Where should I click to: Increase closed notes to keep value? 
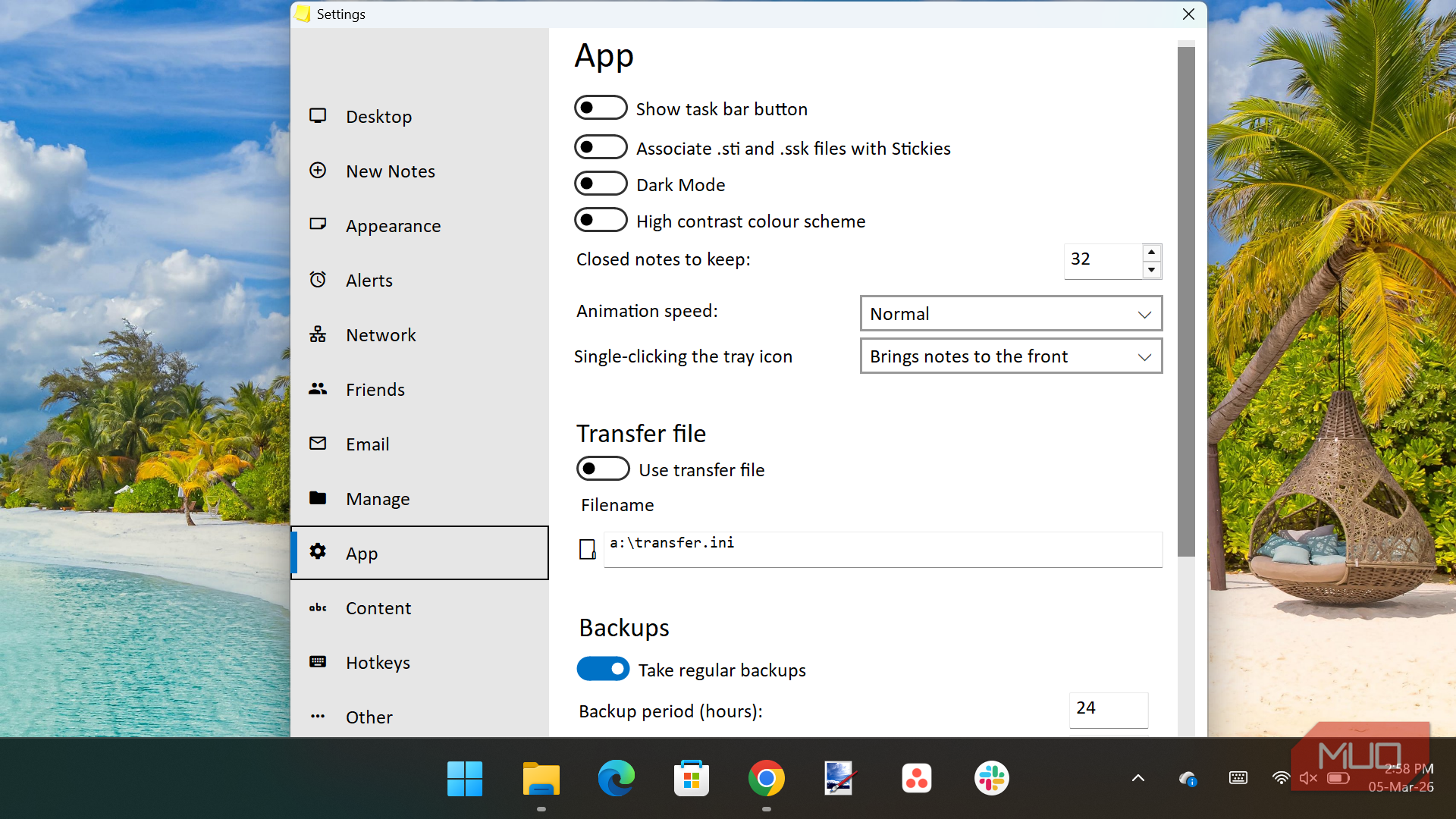coord(1151,253)
